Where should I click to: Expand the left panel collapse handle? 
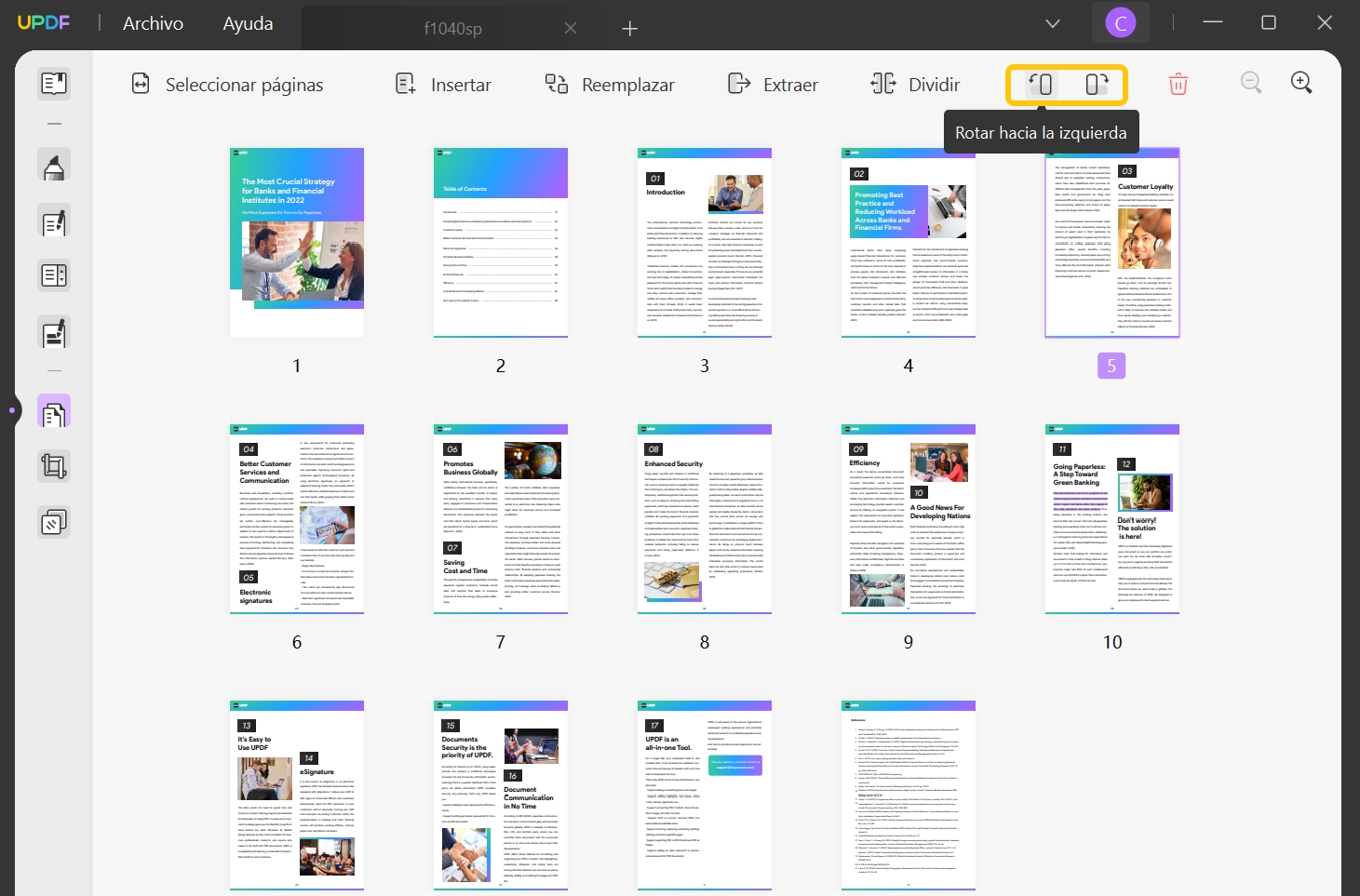pyautogui.click(x=12, y=409)
